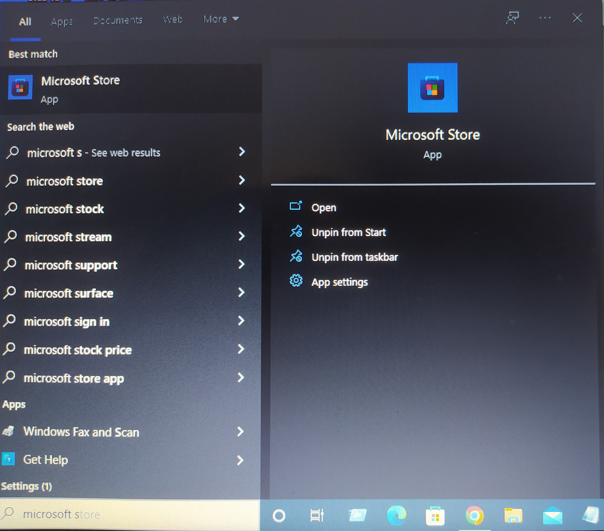
Task: Click the Windows Fax and Scan icon
Action: pyautogui.click(x=8, y=431)
